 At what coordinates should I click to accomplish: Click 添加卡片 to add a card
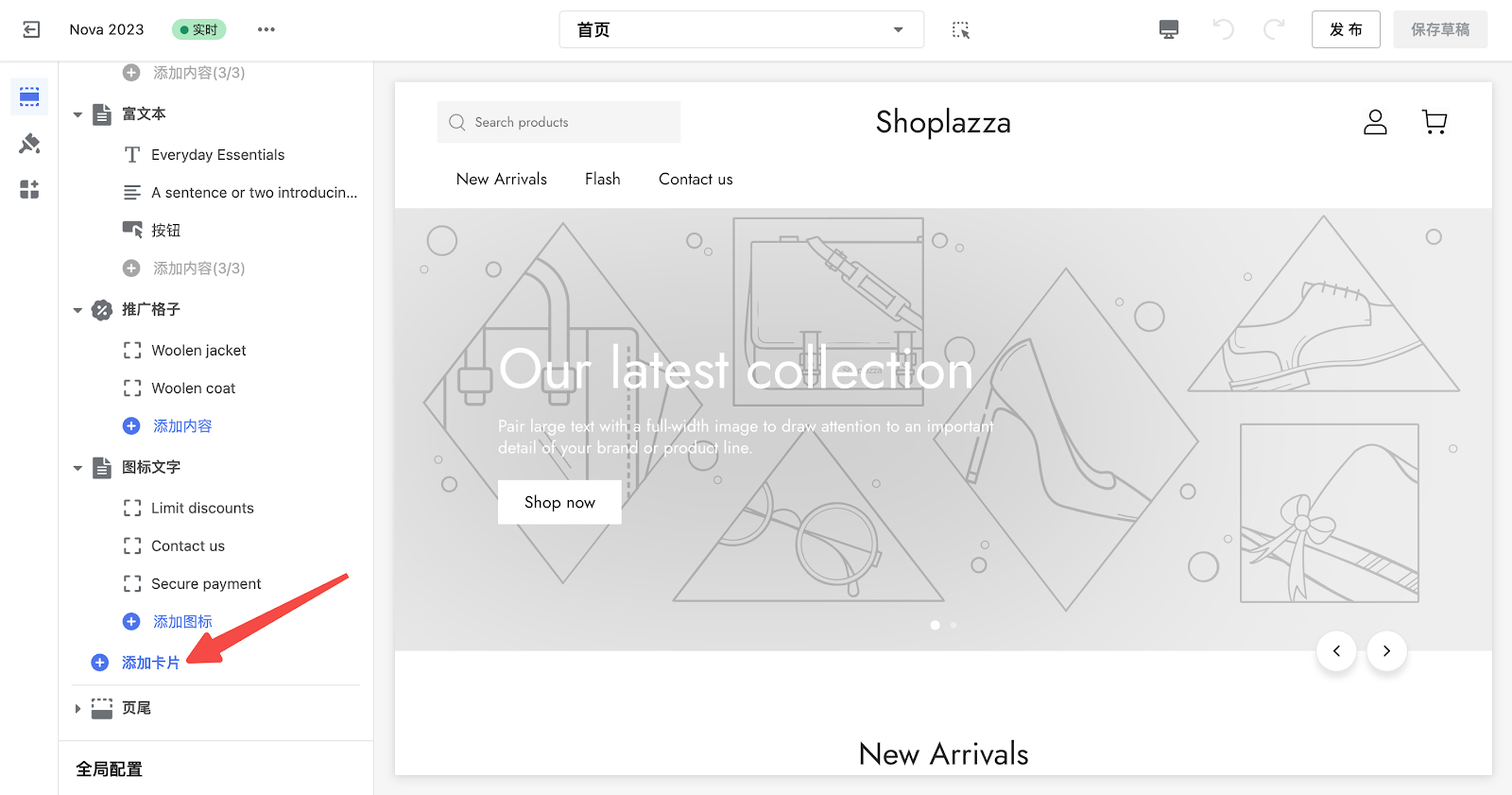(x=150, y=663)
